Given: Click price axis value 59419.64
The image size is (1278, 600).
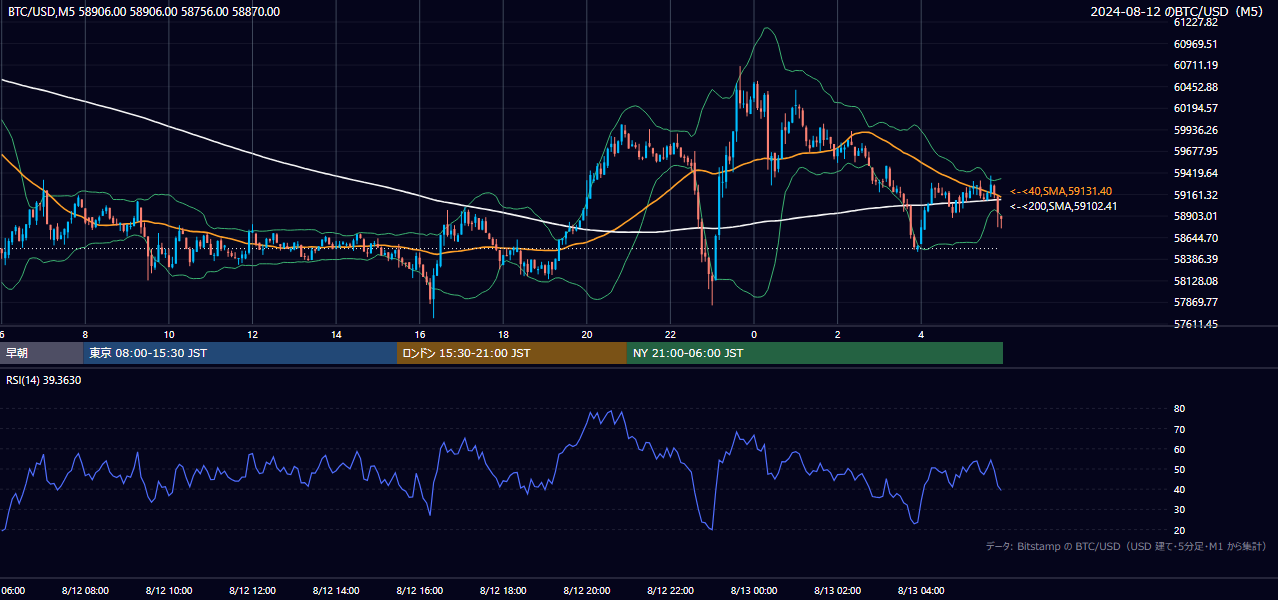Looking at the screenshot, I should click(x=1195, y=173).
